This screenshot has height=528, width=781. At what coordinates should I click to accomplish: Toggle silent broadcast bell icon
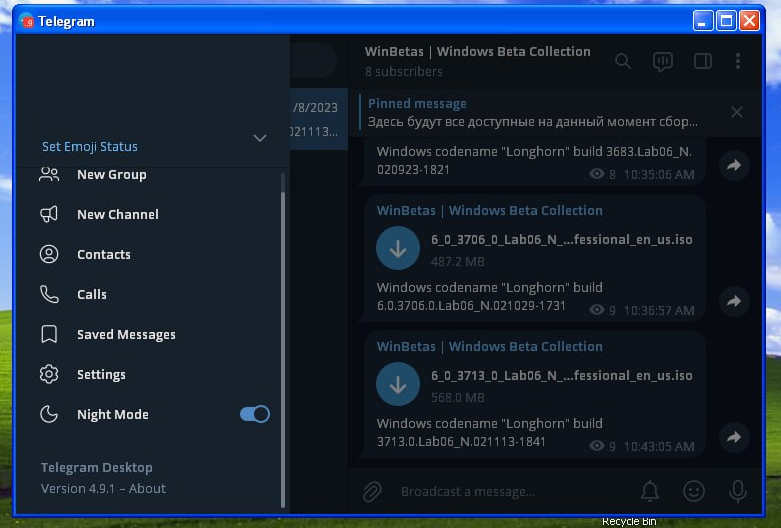click(650, 491)
